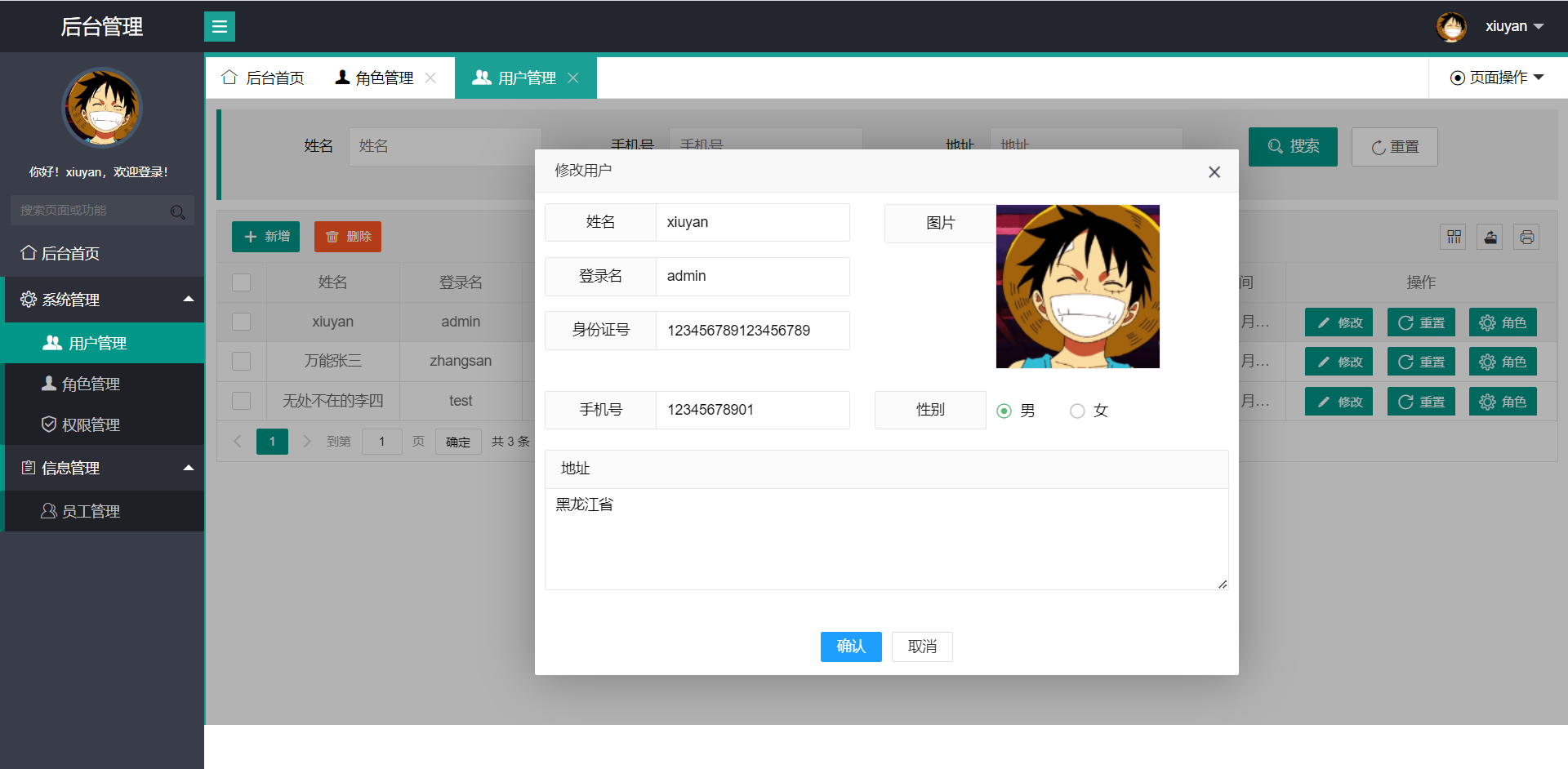Viewport: 1568px width, 769px height.
Task: Click the 登录名 column header
Action: tap(461, 282)
